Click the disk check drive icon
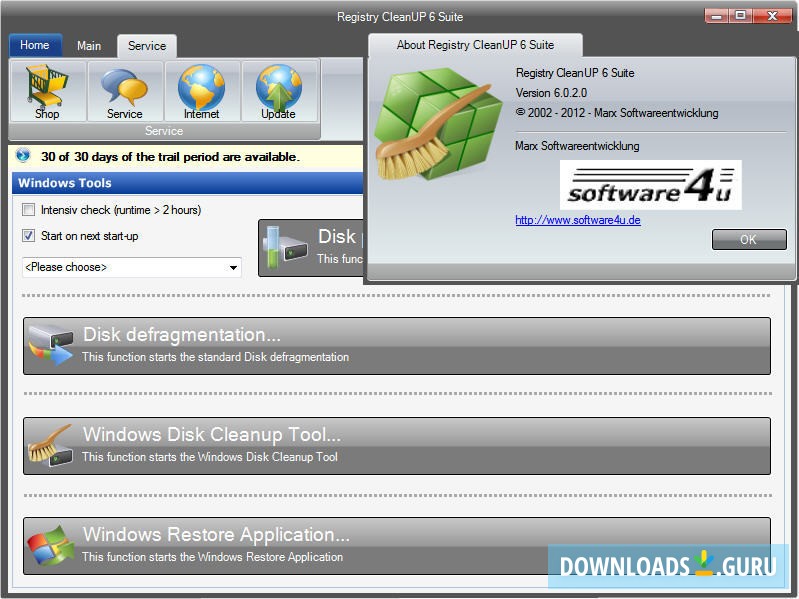 285,248
